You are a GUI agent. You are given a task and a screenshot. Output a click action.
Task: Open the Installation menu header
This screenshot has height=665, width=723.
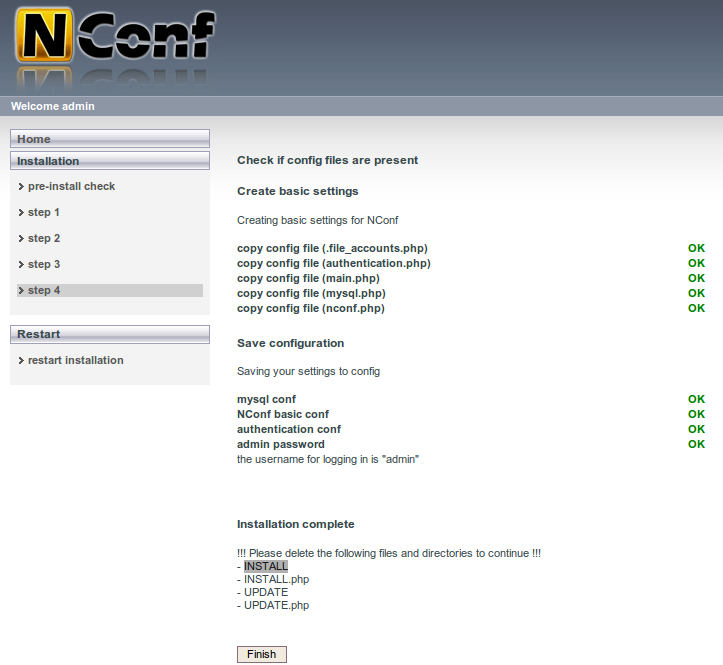[110, 160]
